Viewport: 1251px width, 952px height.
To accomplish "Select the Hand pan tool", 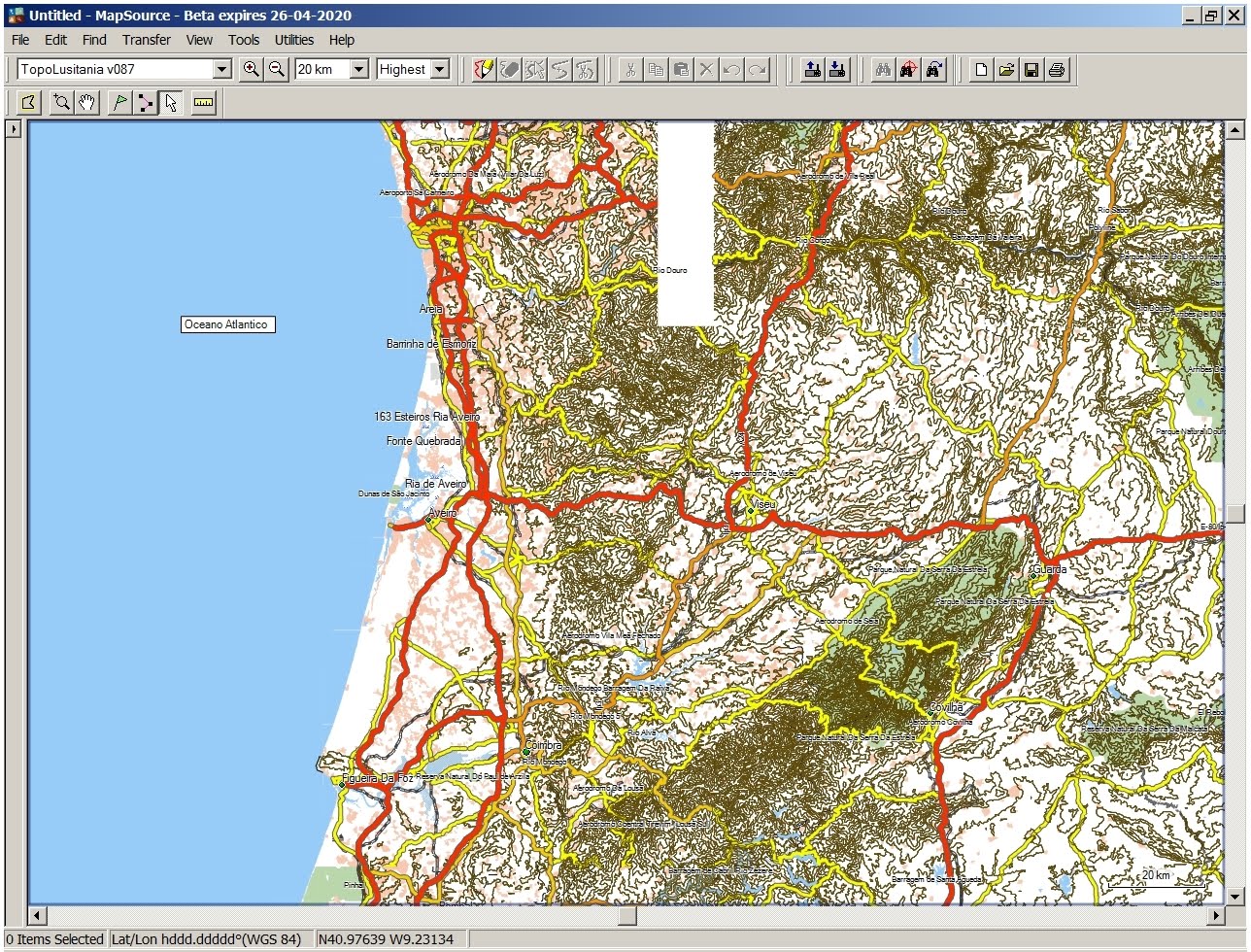I will click(x=86, y=102).
